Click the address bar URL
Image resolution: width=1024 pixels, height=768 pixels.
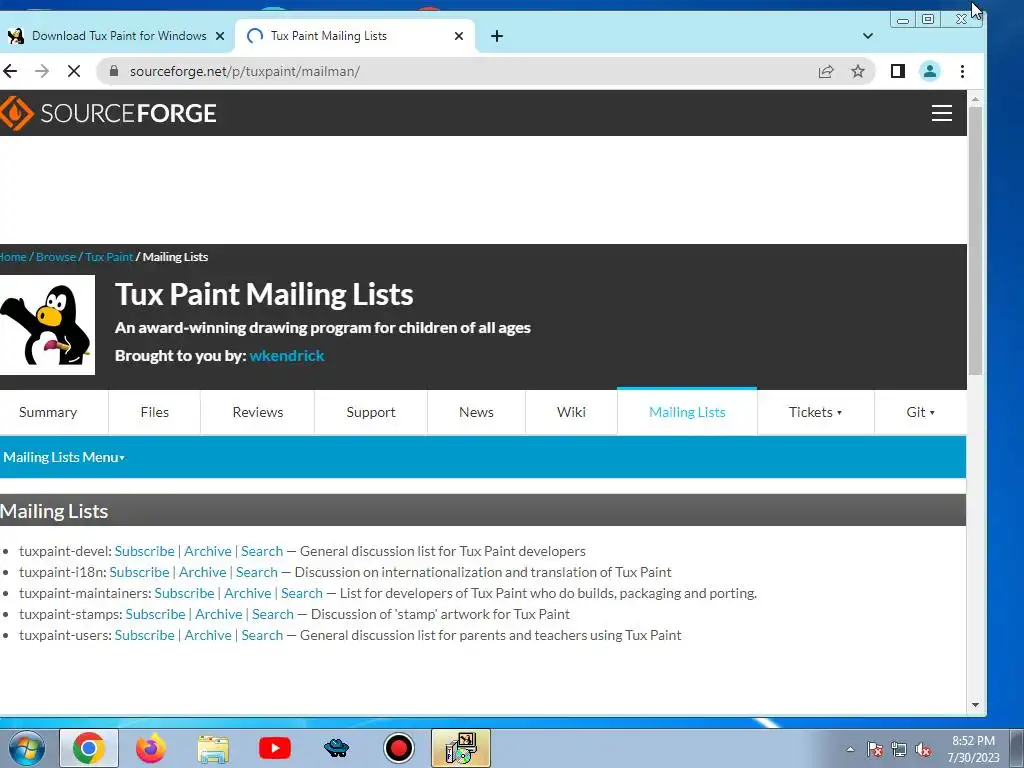pos(245,71)
